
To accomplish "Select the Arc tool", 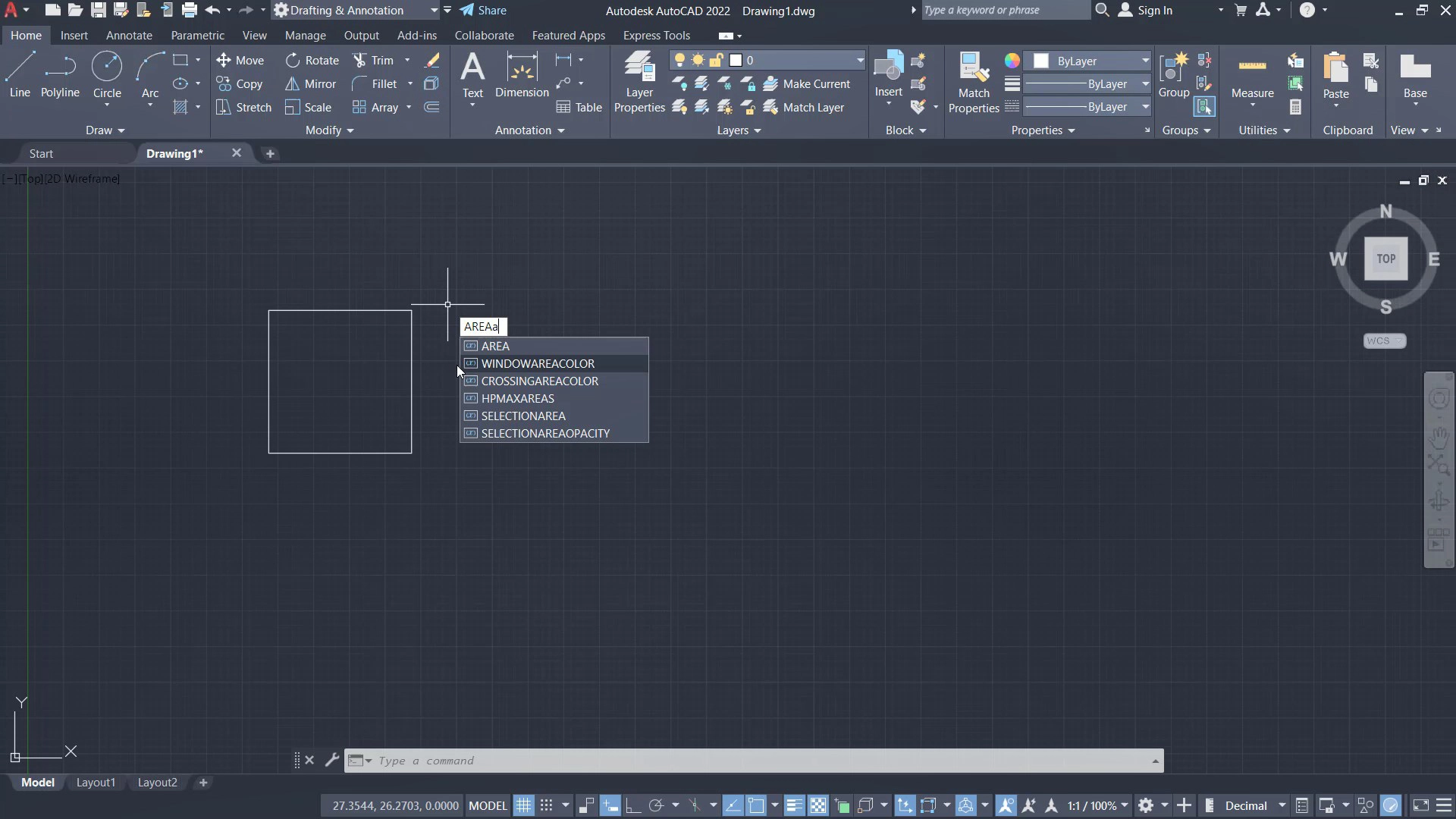I will tap(150, 75).
